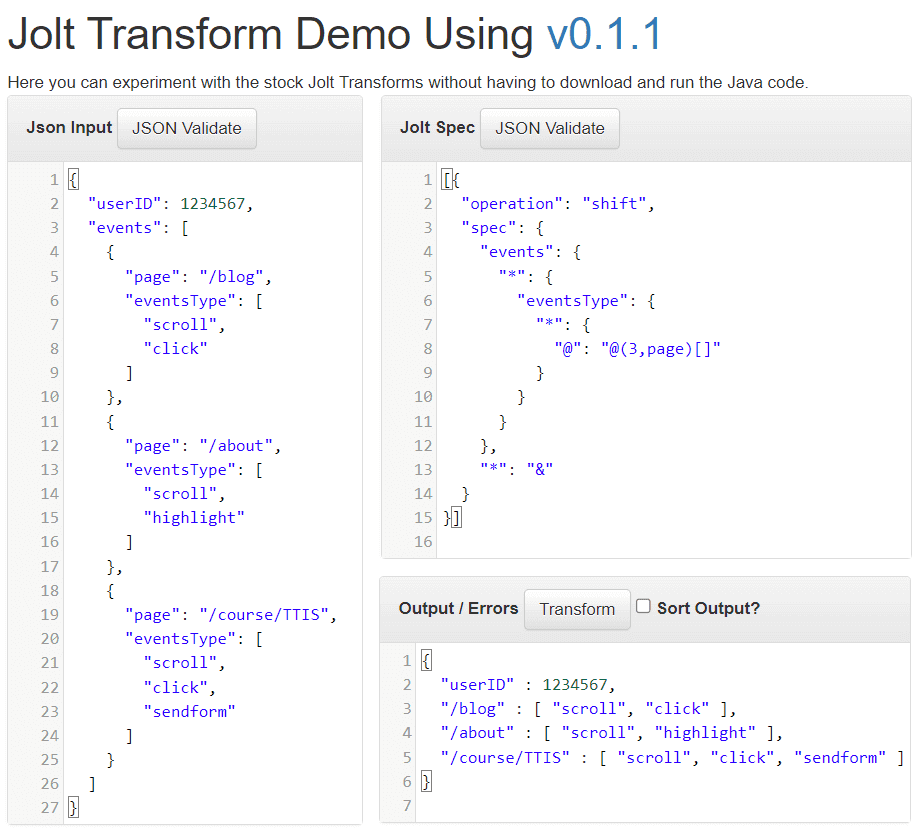The width and height of the screenshot is (920, 830).
Task: Click the "userID" : 1234567 output line
Action: (x=527, y=685)
